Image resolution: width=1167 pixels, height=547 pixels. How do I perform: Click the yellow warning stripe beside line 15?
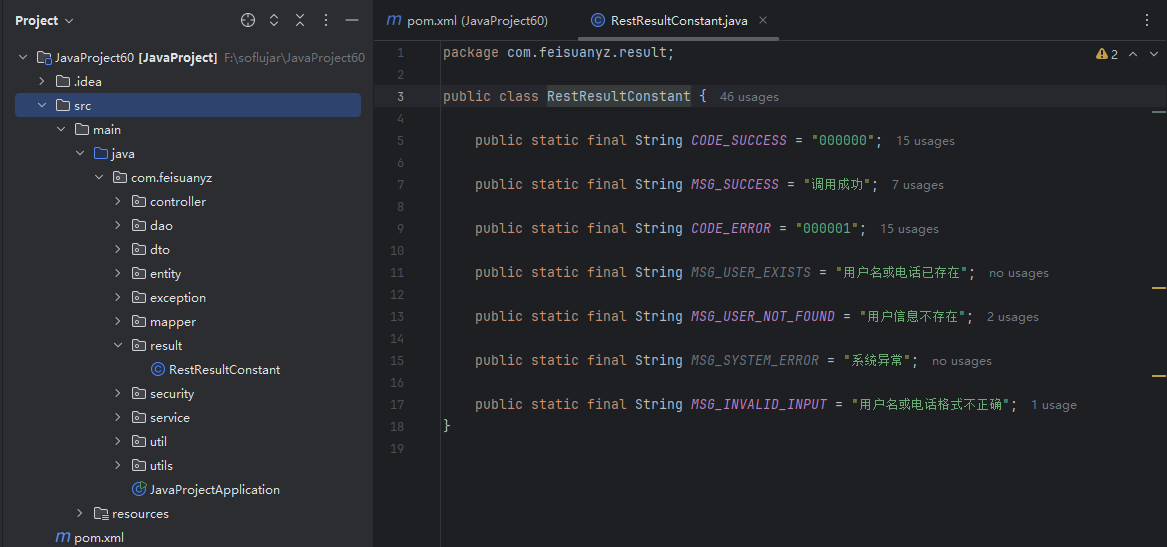click(x=1159, y=375)
